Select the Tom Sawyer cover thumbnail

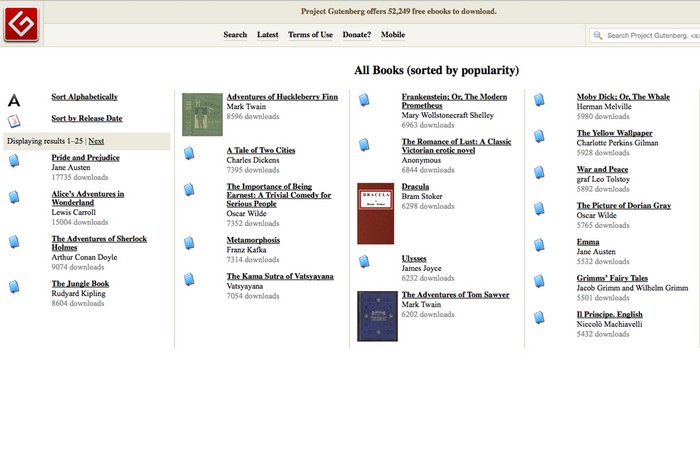[x=377, y=316]
